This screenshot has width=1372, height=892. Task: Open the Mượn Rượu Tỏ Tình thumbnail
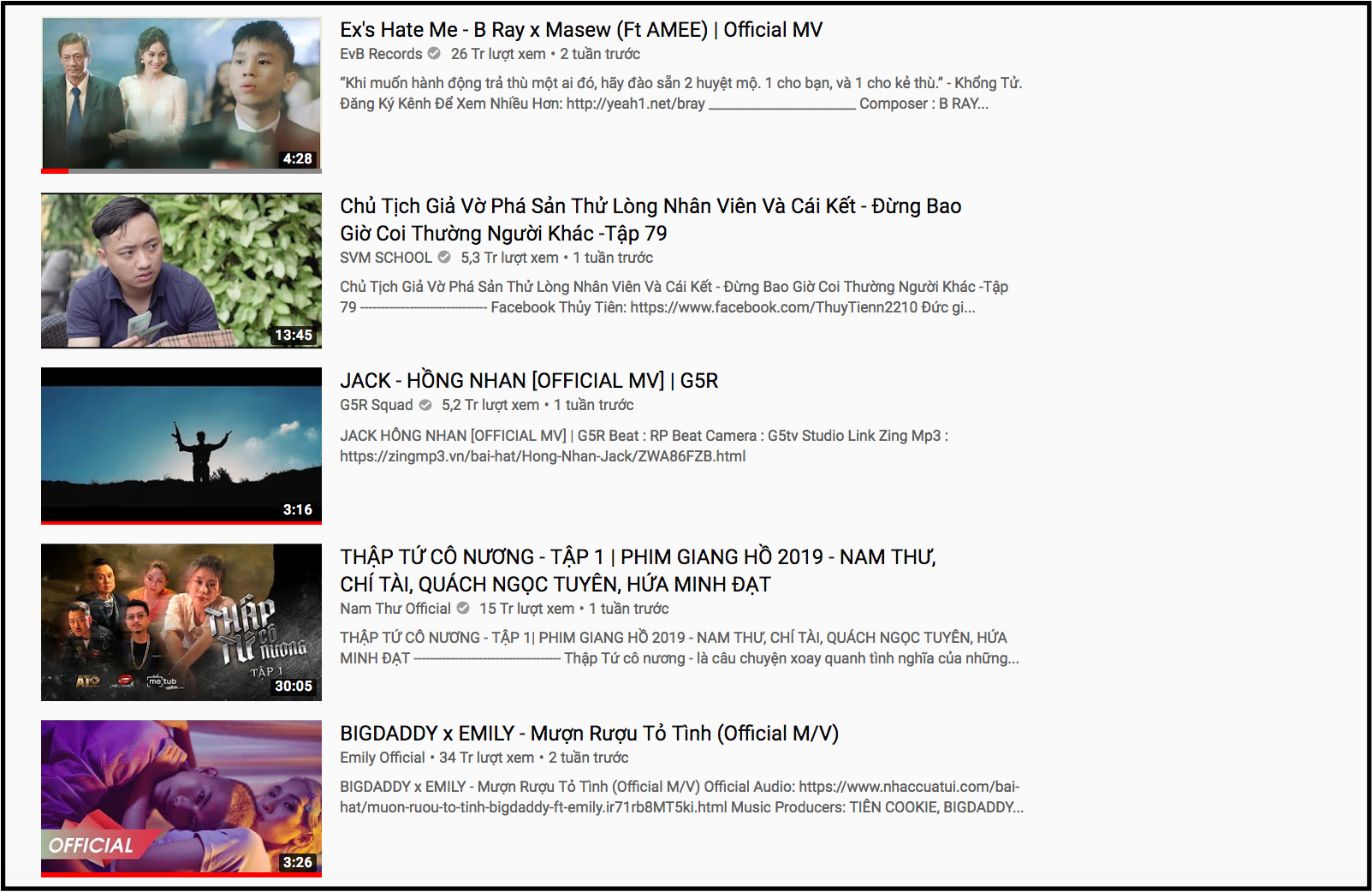181,799
